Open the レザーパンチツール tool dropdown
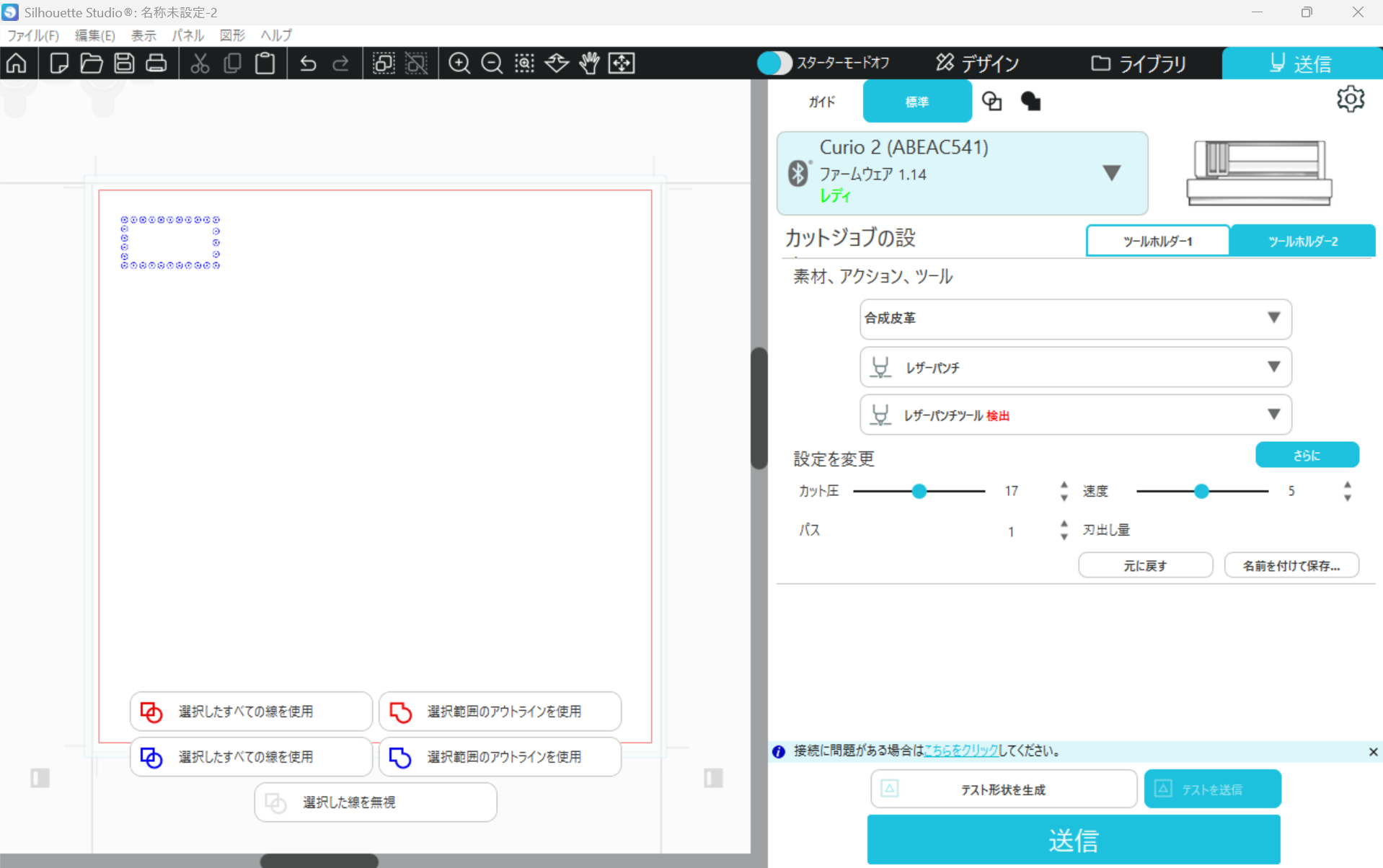Viewport: 1383px width, 868px height. (x=1075, y=415)
